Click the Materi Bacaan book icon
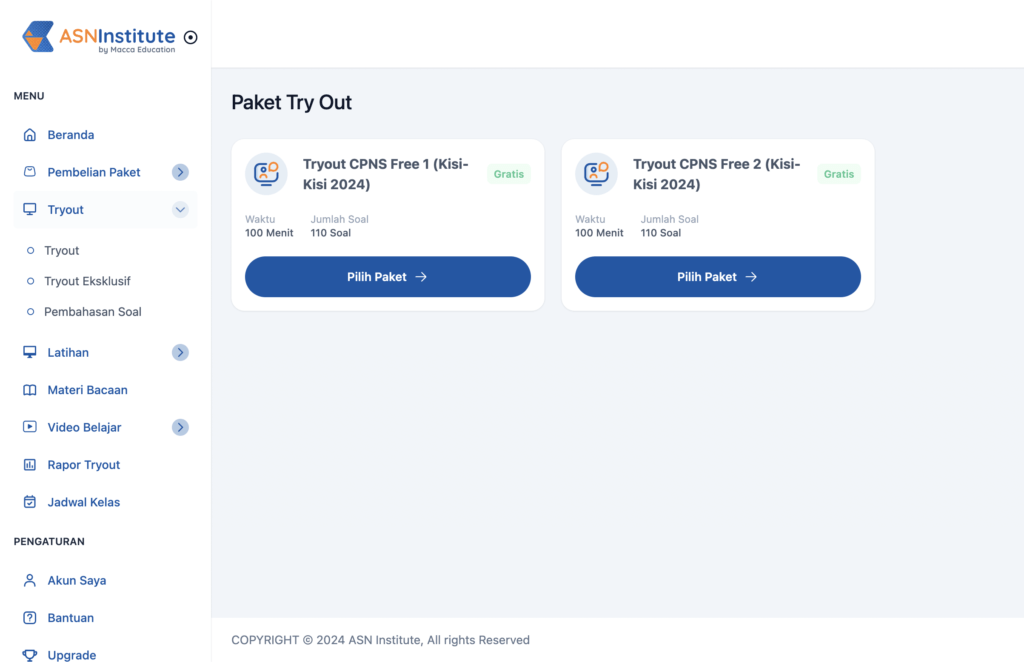The height and width of the screenshot is (662, 1024). 29,390
